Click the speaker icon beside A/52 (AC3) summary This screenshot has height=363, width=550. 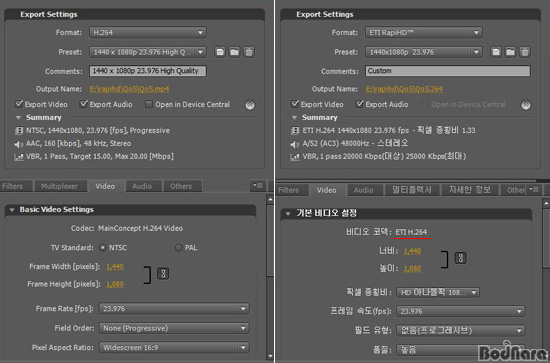[x=295, y=144]
